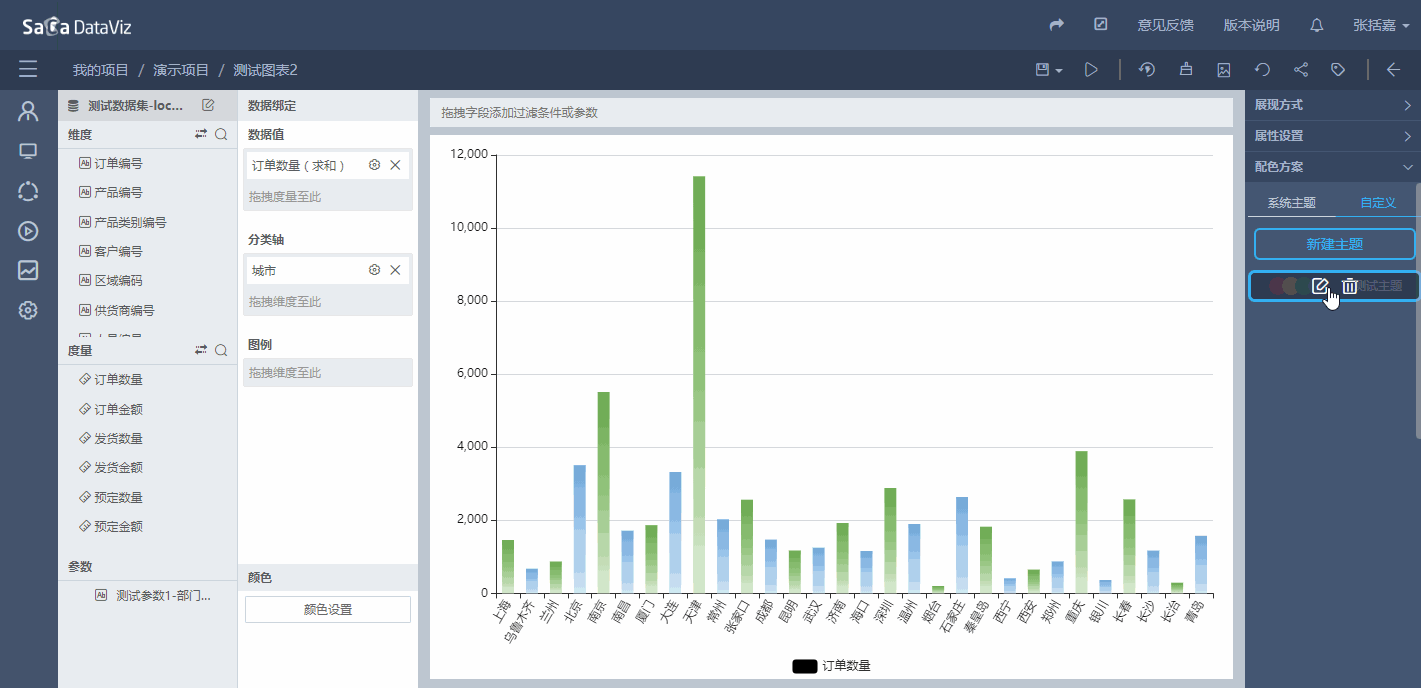Image resolution: width=1421 pixels, height=688 pixels.
Task: Click the tag toolbar icon
Action: (1338, 70)
